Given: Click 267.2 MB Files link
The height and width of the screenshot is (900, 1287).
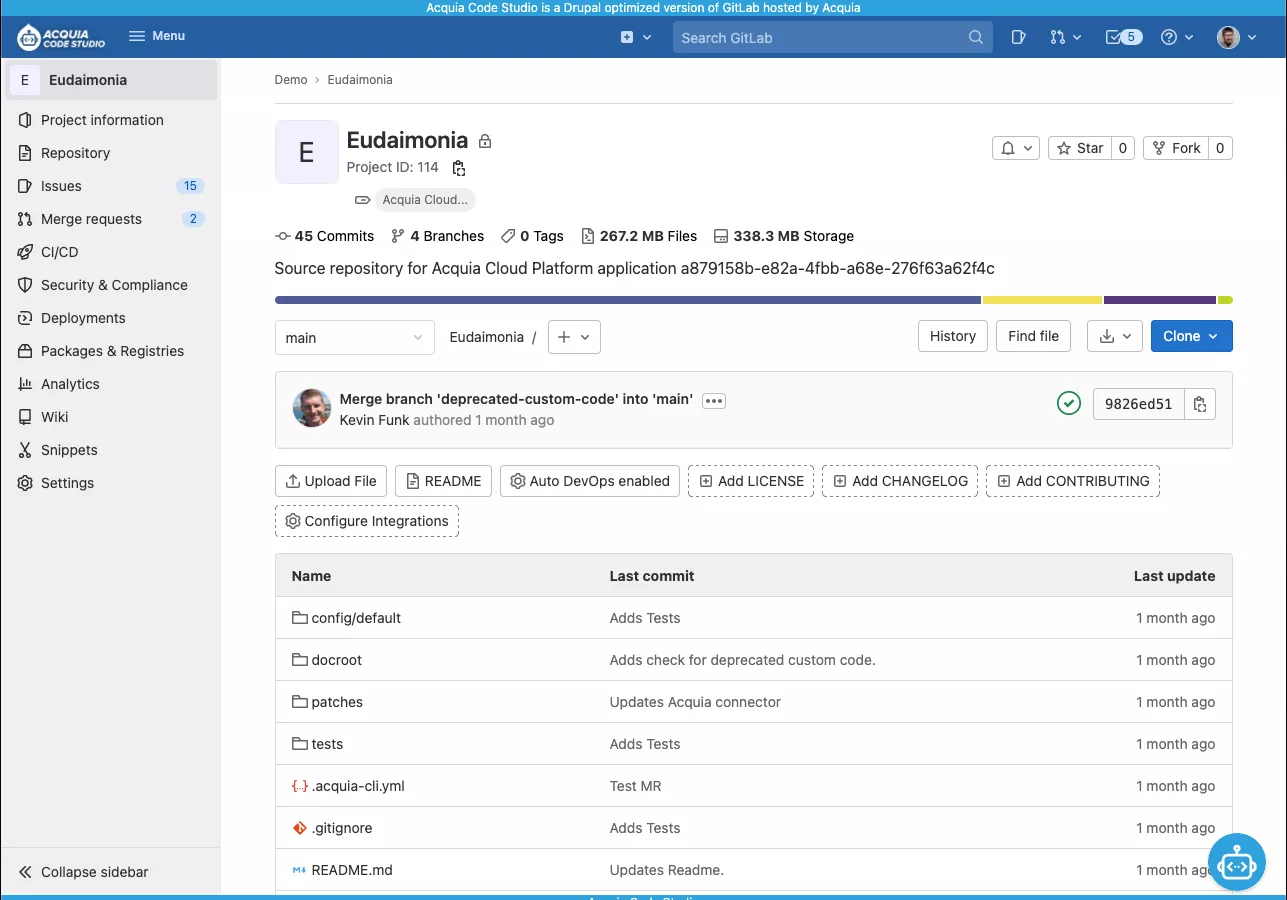Looking at the screenshot, I should click(x=640, y=236).
